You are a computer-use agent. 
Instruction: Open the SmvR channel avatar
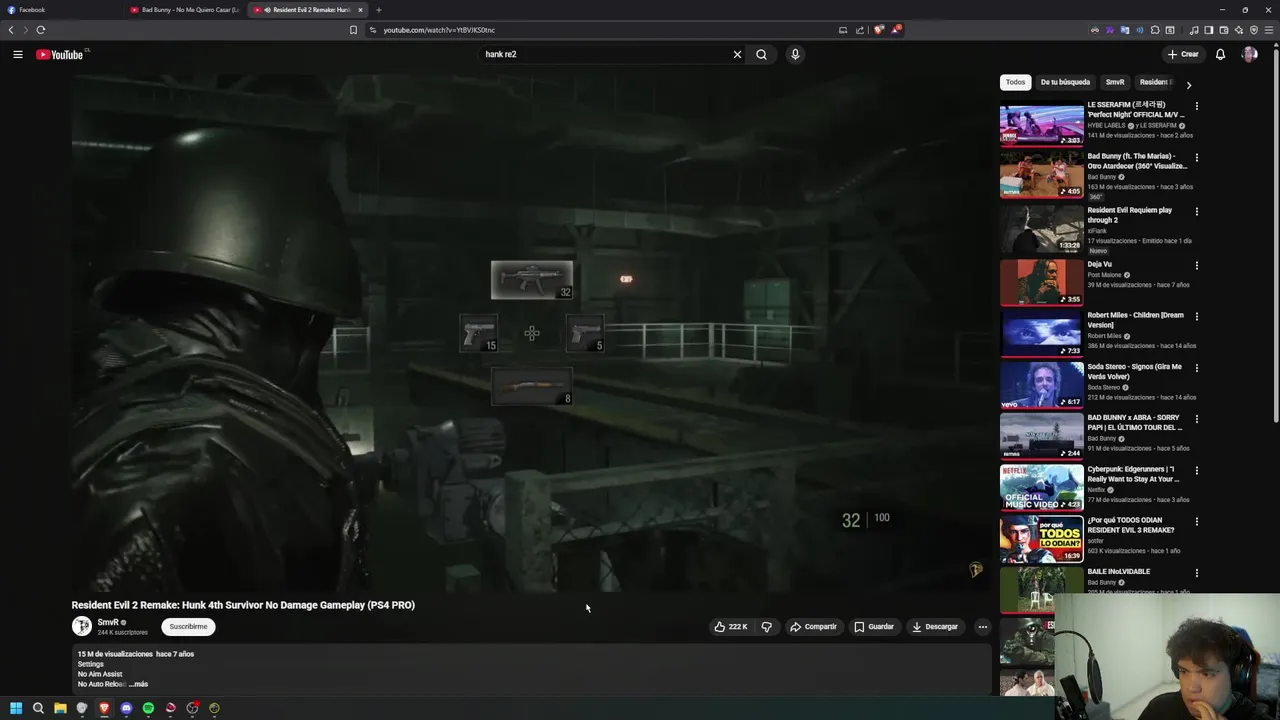pyautogui.click(x=82, y=626)
